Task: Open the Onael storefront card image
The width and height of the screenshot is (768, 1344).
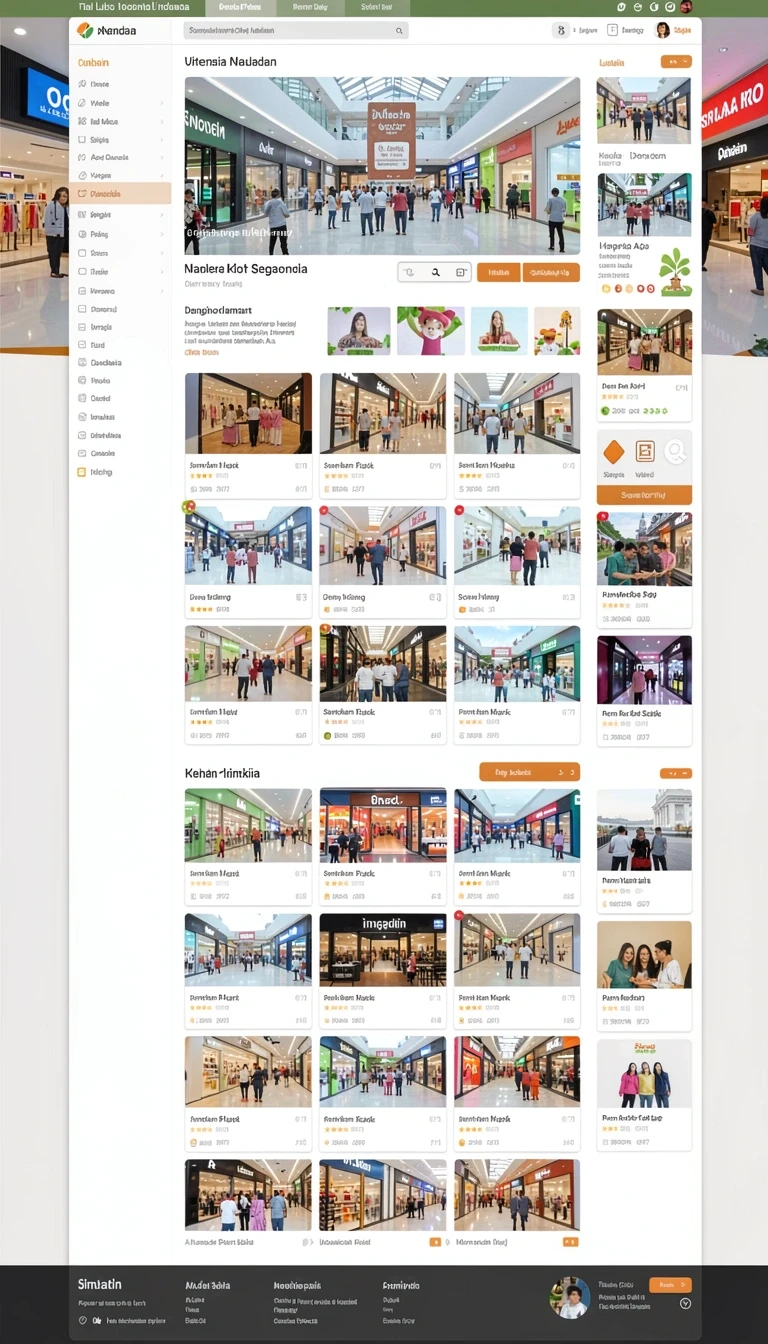Action: (383, 825)
